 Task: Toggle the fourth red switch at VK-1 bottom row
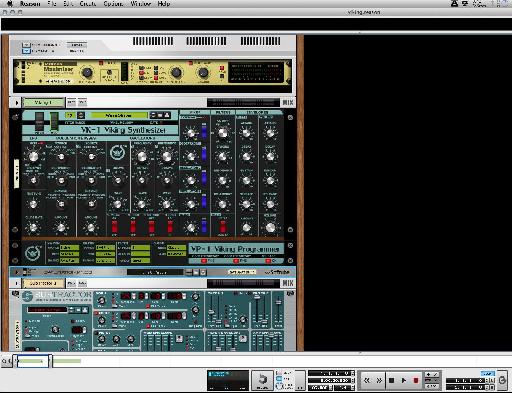(170, 226)
